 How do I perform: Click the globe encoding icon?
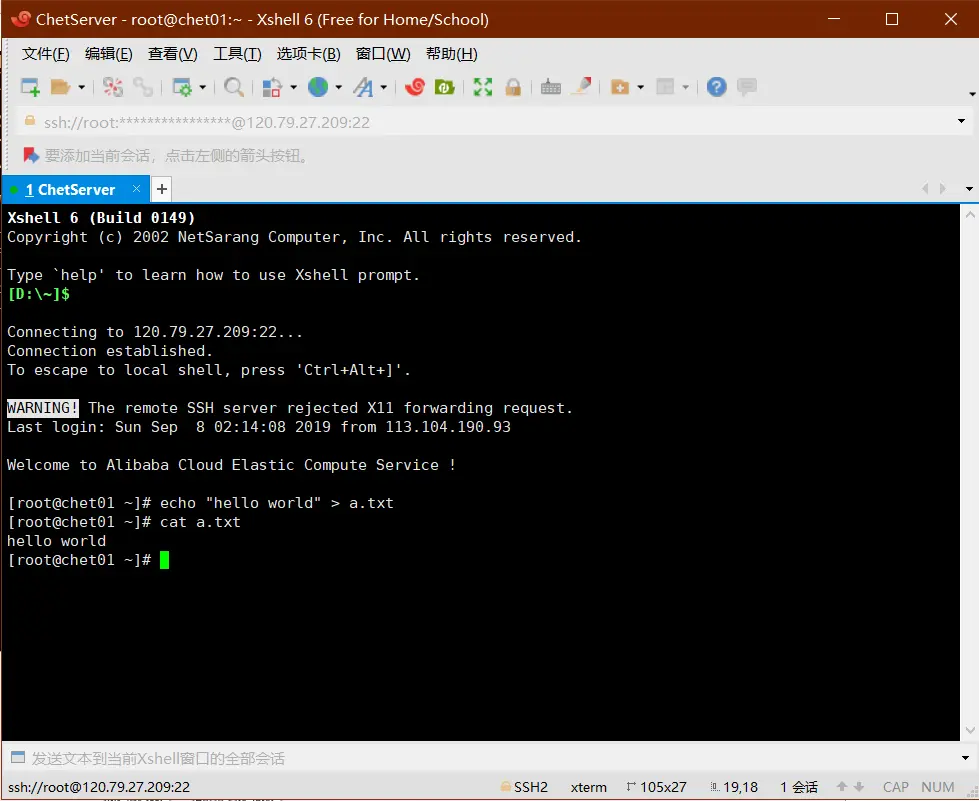pos(318,87)
